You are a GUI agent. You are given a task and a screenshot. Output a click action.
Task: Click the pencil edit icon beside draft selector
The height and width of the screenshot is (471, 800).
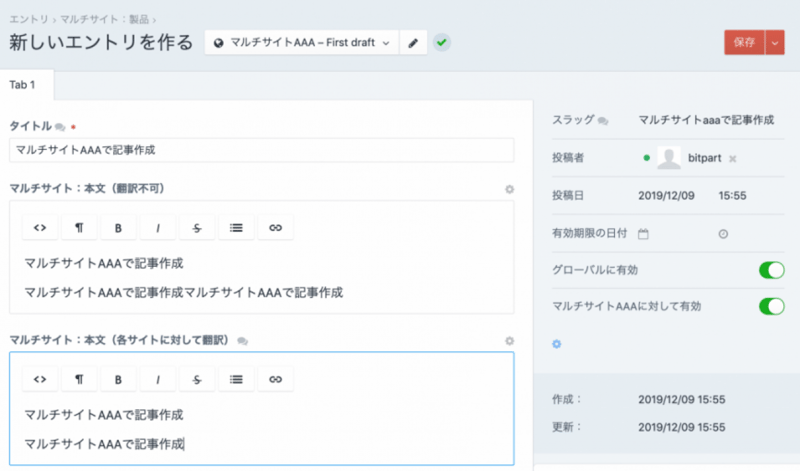pyautogui.click(x=412, y=43)
